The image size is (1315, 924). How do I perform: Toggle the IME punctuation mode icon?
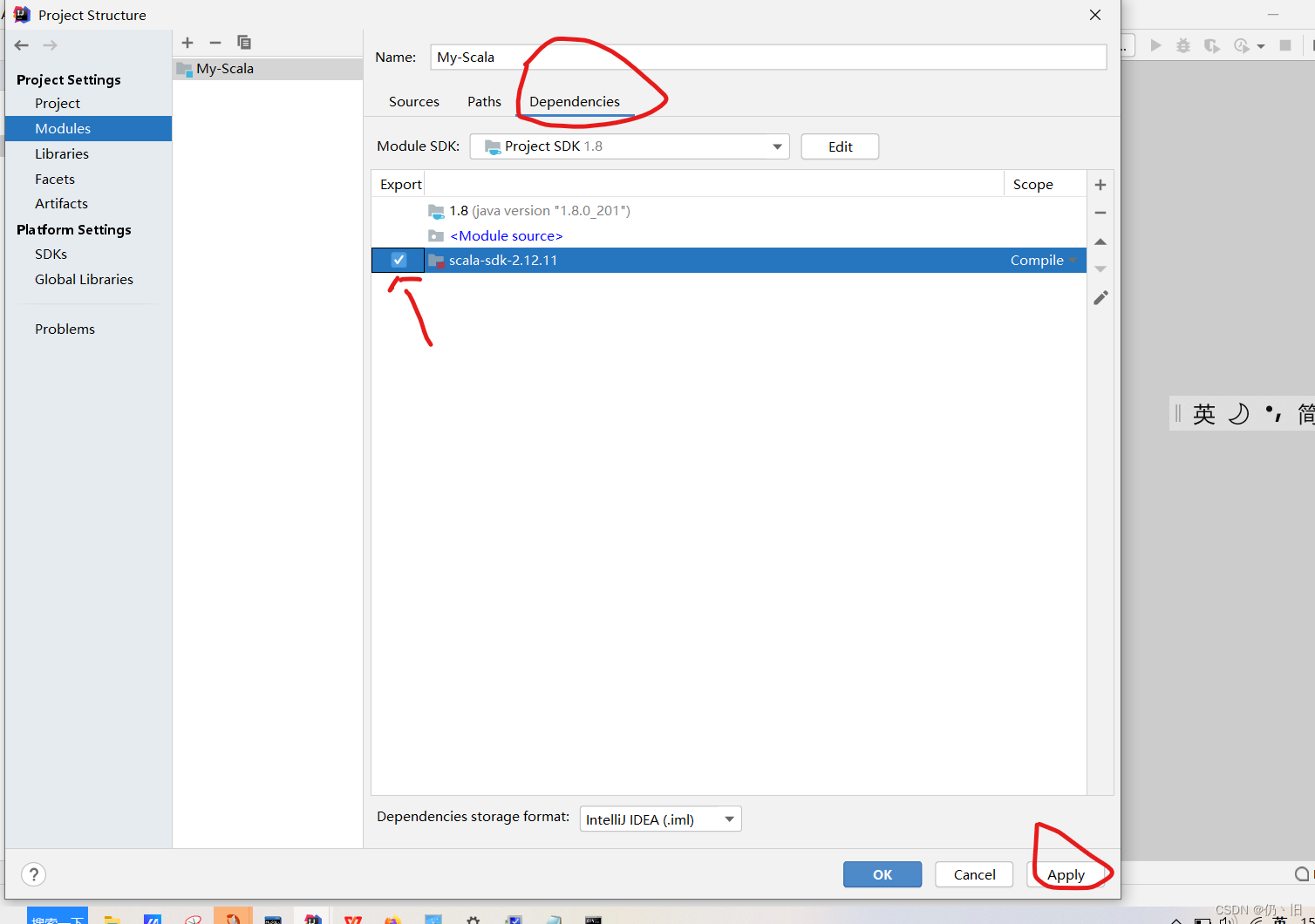(x=1273, y=414)
